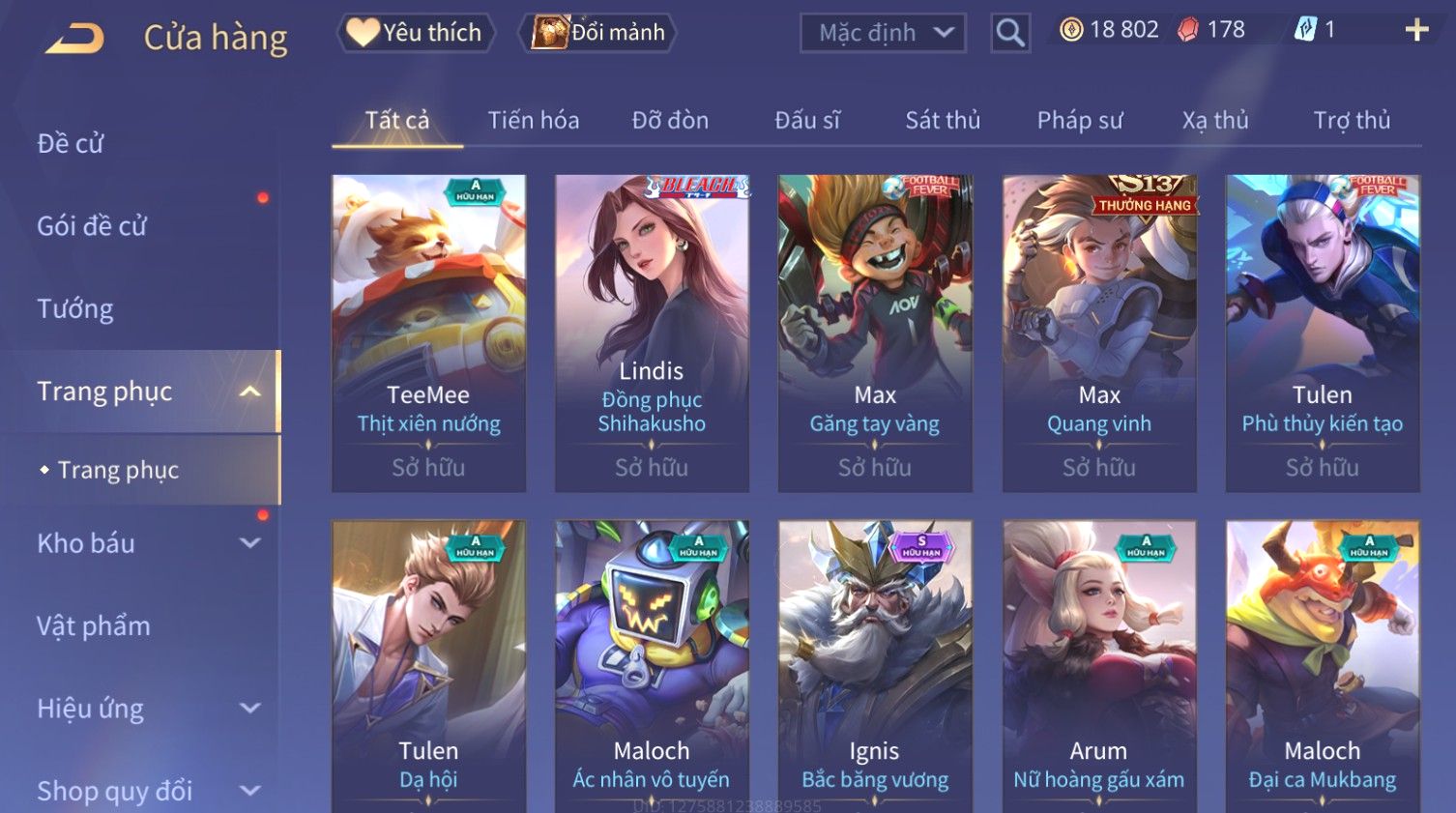Tap the plus icon to add currency
The width and height of the screenshot is (1456, 813).
coord(1416,30)
